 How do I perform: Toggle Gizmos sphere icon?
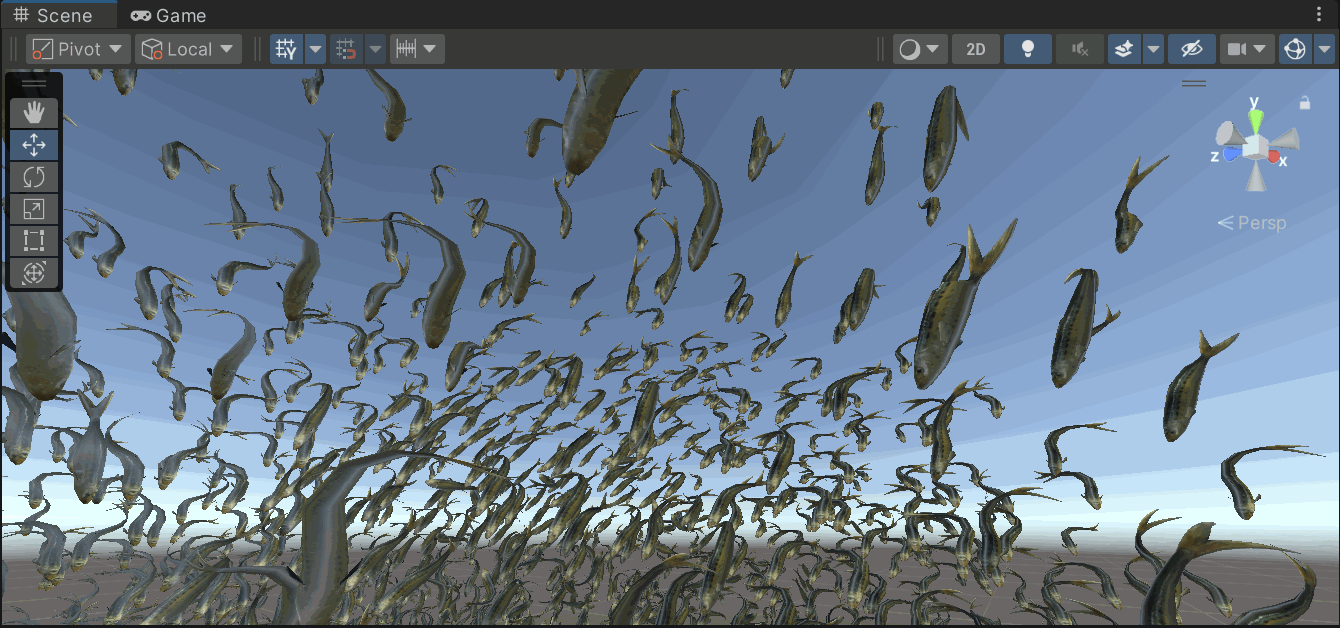pyautogui.click(x=1295, y=49)
